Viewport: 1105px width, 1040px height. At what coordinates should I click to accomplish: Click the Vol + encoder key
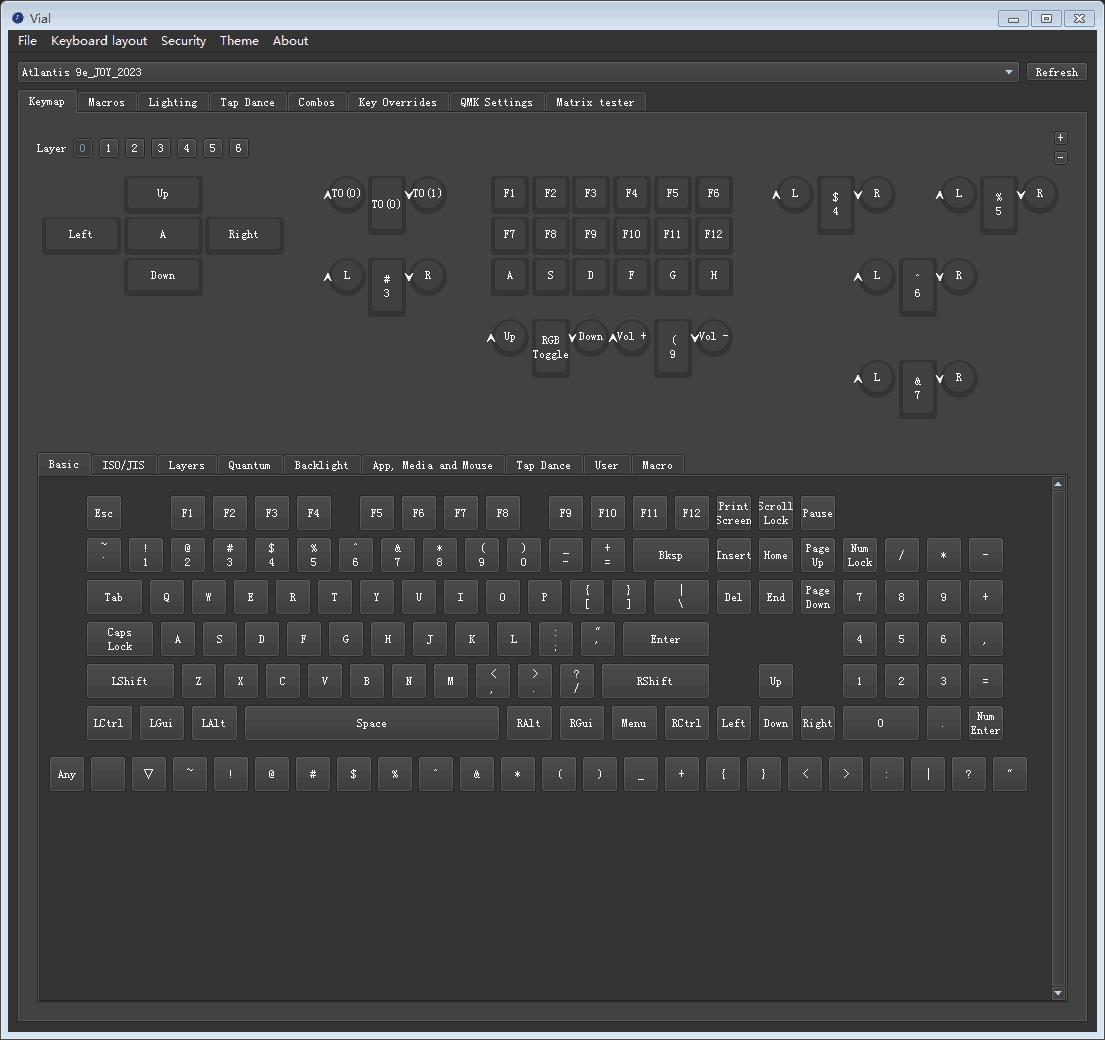633,337
